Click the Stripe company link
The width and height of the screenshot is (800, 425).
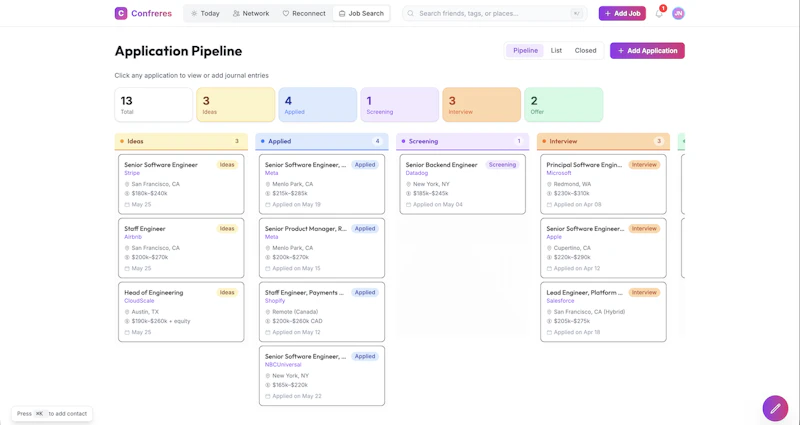(x=132, y=173)
